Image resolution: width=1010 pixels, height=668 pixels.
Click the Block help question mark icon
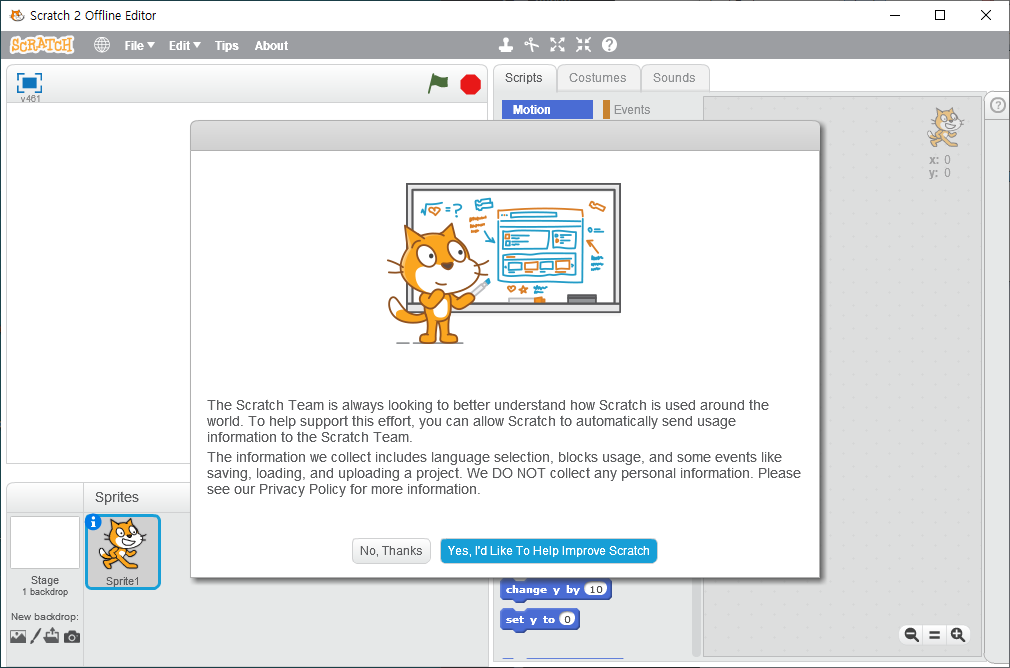point(609,45)
